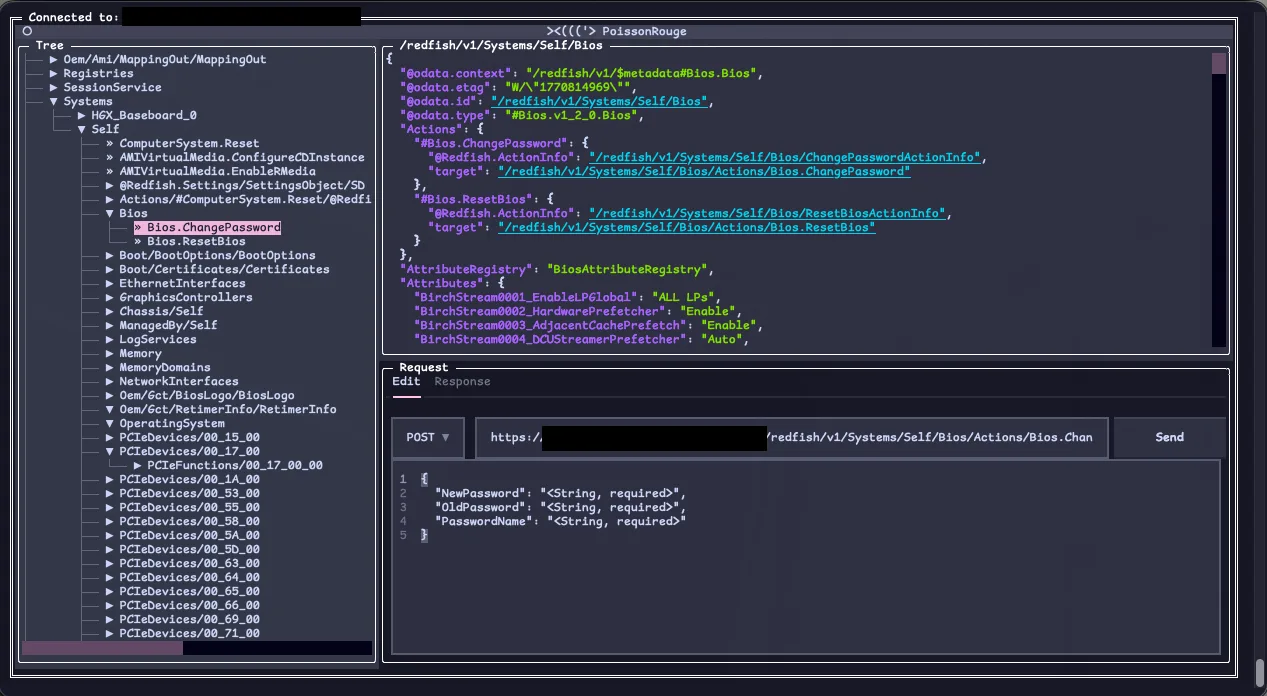1267x696 pixels.
Task: Expand the HGX_Baseboard_0 node
Action: click(82, 115)
